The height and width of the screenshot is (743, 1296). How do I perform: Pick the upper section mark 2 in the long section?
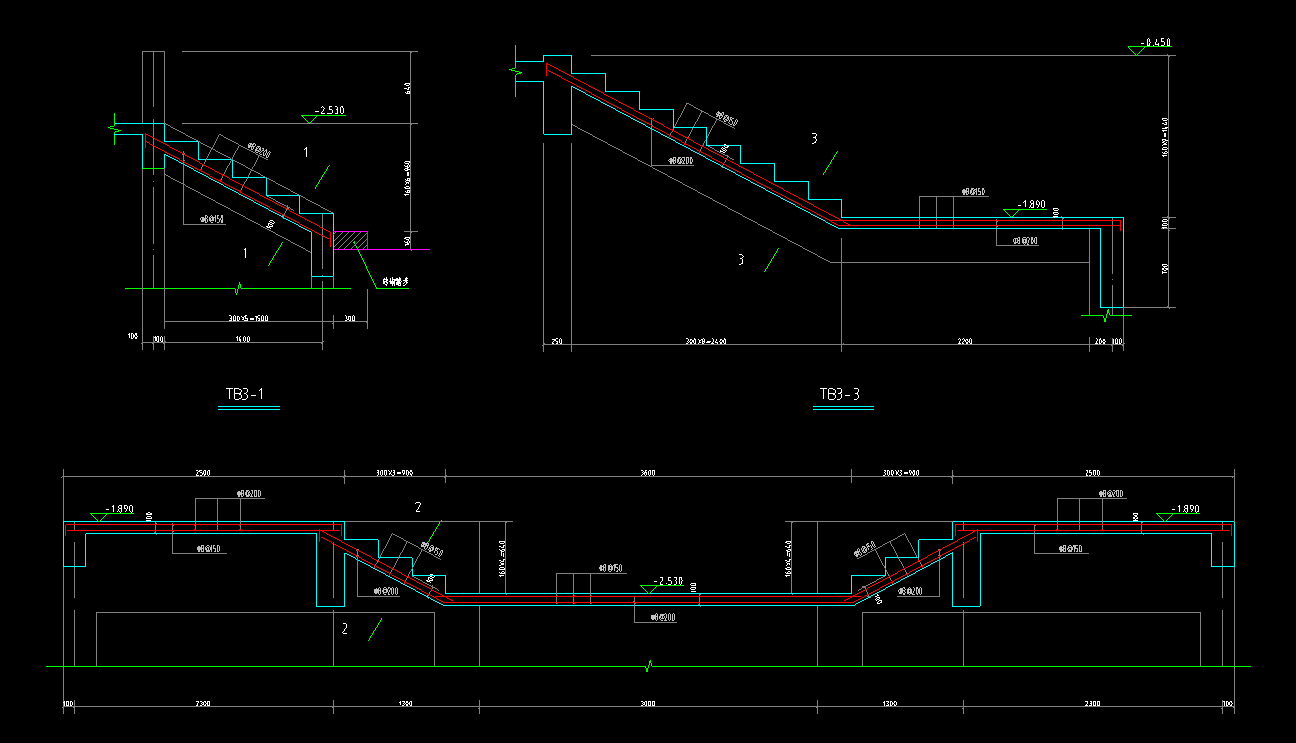tap(418, 507)
